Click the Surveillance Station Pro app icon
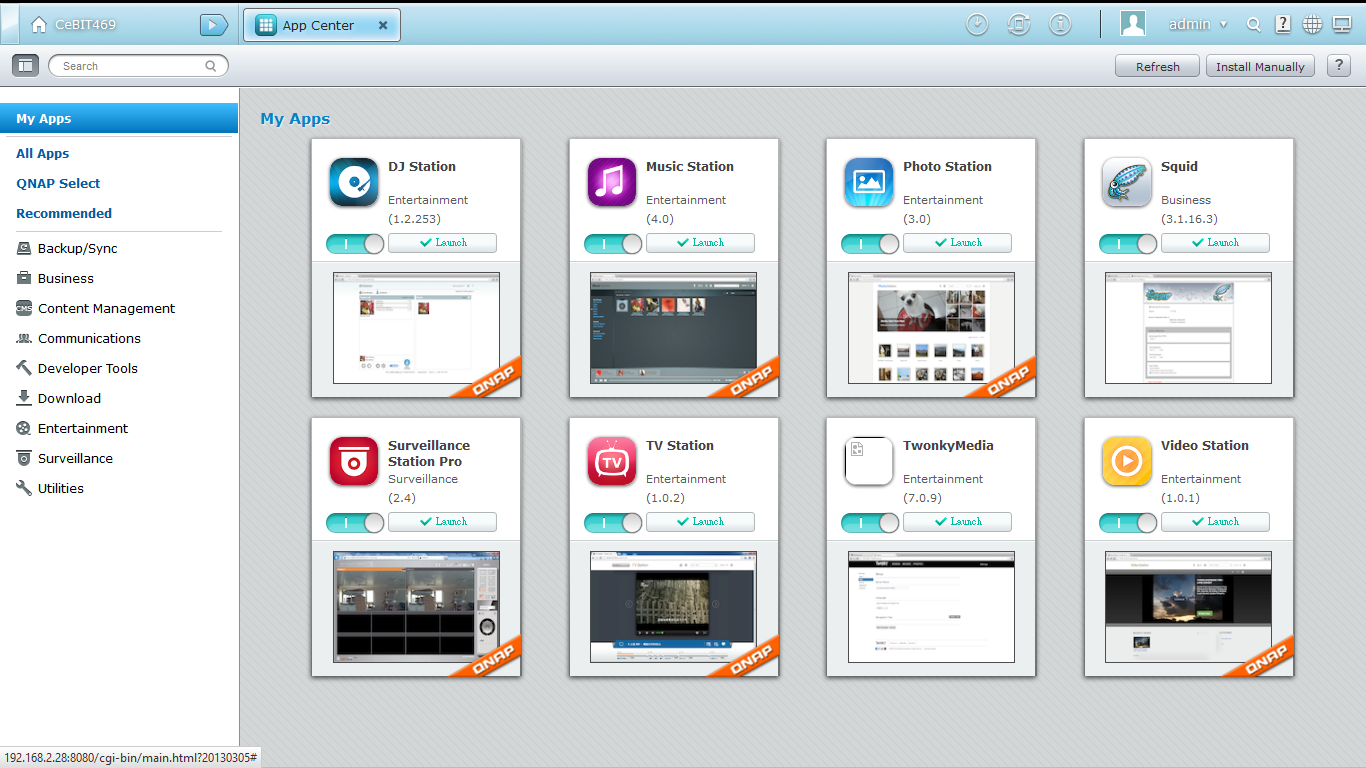The image size is (1366, 768). coord(354,461)
